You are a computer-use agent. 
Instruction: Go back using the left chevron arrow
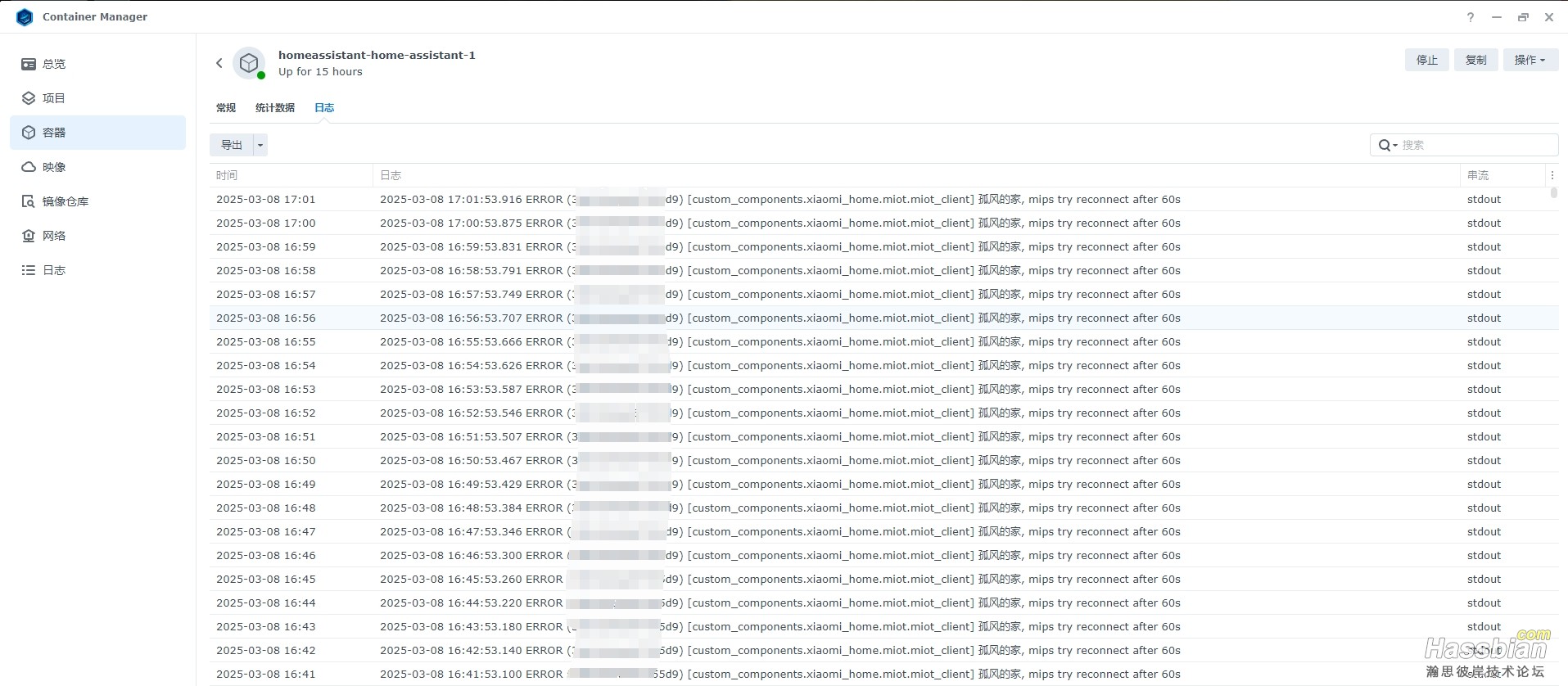click(x=219, y=63)
